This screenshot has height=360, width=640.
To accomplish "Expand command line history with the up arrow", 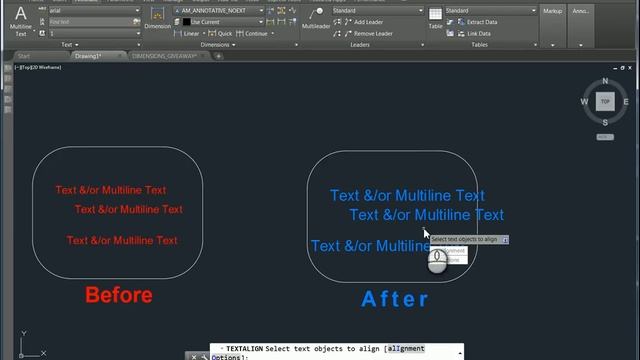I will [x=460, y=353].
